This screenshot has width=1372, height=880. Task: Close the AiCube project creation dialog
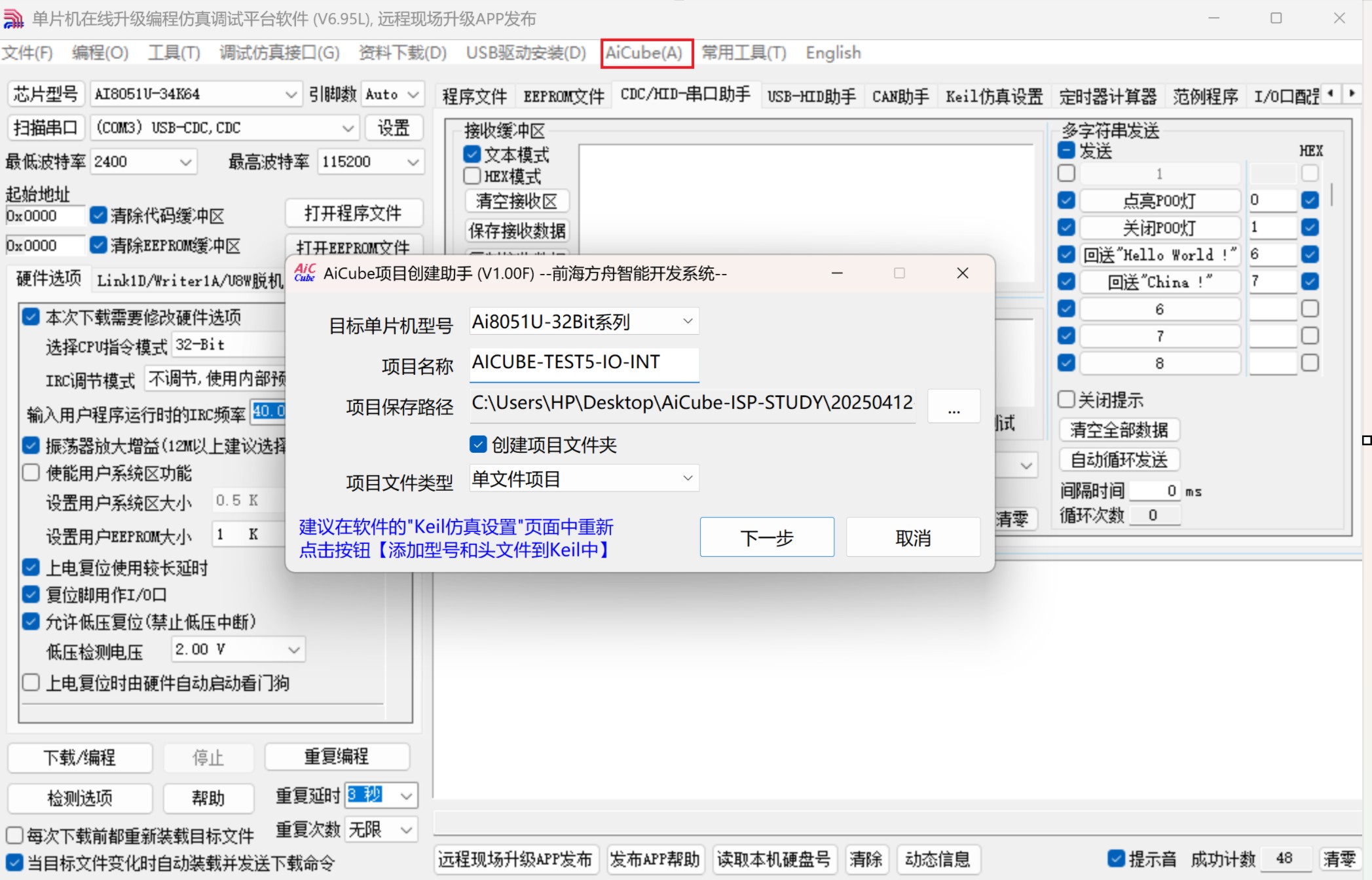pos(962,273)
